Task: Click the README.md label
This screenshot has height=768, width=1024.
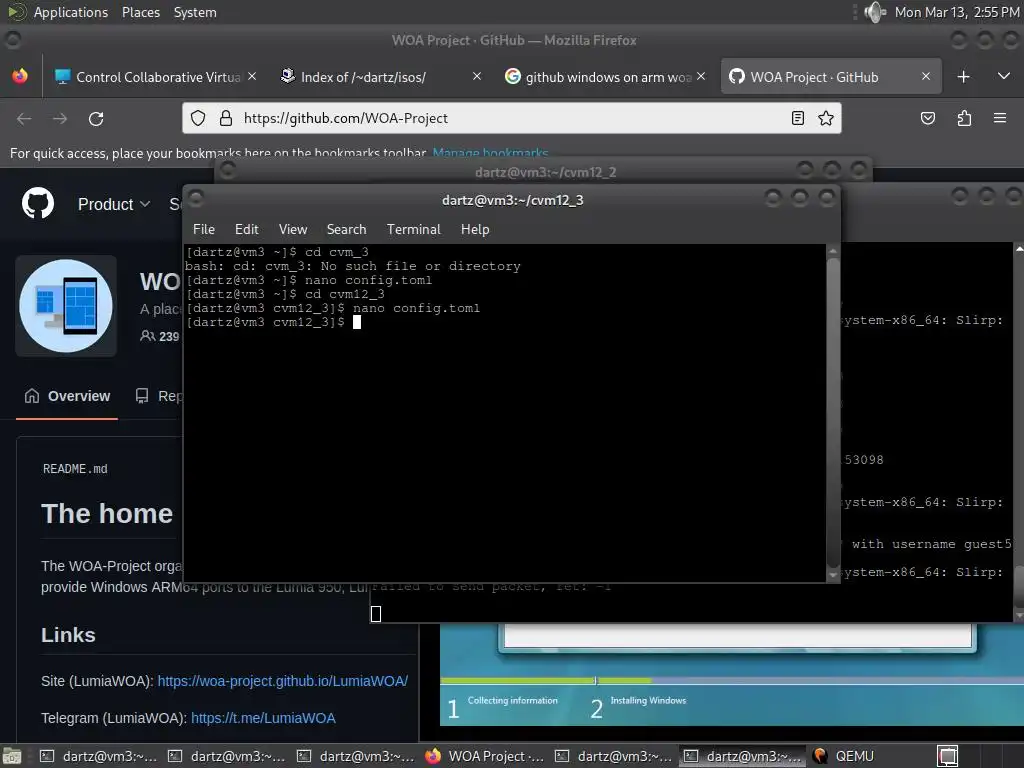Action: pyautogui.click(x=75, y=469)
